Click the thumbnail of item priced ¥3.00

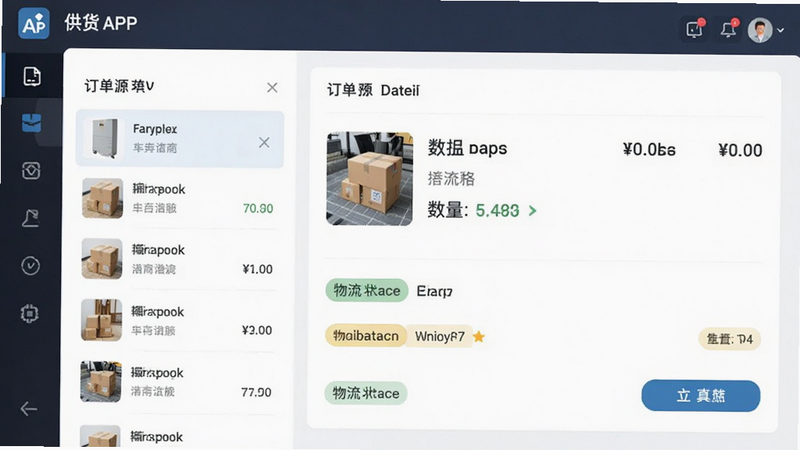[x=102, y=320]
